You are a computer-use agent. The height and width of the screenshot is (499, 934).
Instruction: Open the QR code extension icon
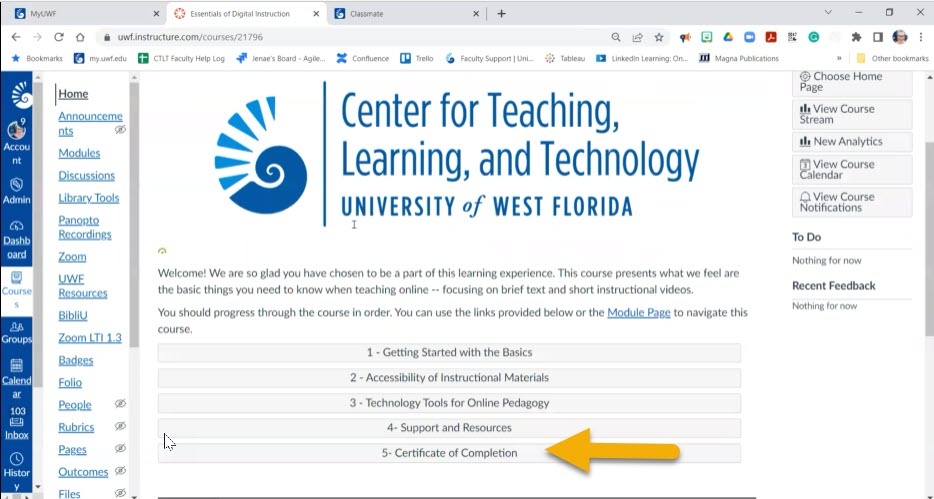pos(792,37)
